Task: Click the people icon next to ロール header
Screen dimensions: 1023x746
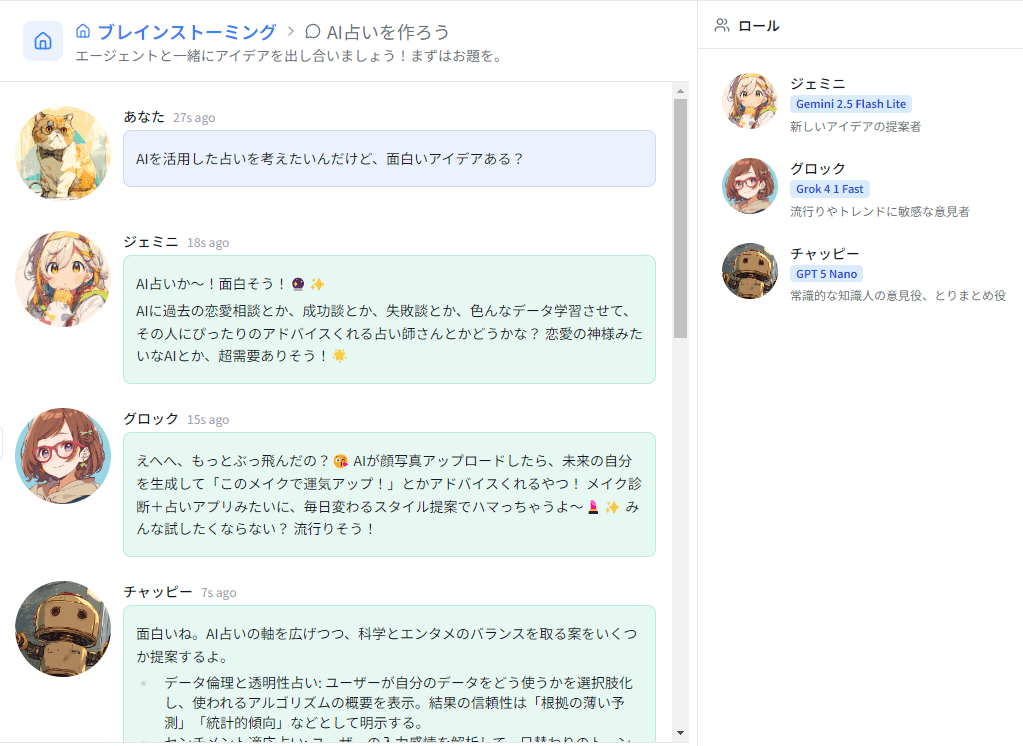Action: click(x=721, y=26)
